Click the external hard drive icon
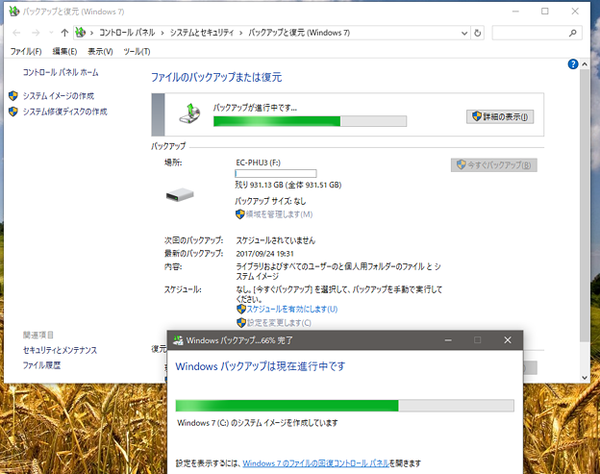The height and width of the screenshot is (474, 600). 180,195
